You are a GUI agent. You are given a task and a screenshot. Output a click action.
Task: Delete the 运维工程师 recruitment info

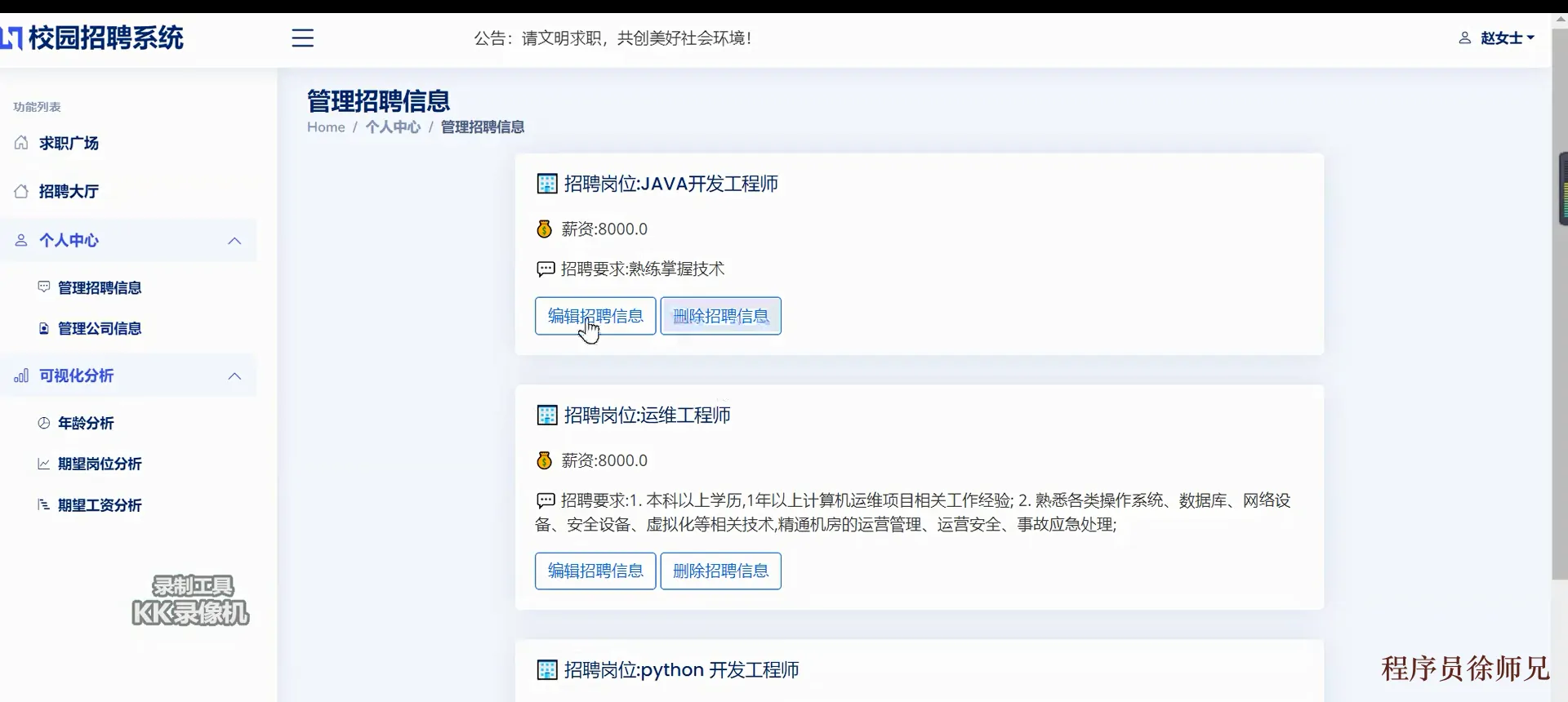click(720, 571)
